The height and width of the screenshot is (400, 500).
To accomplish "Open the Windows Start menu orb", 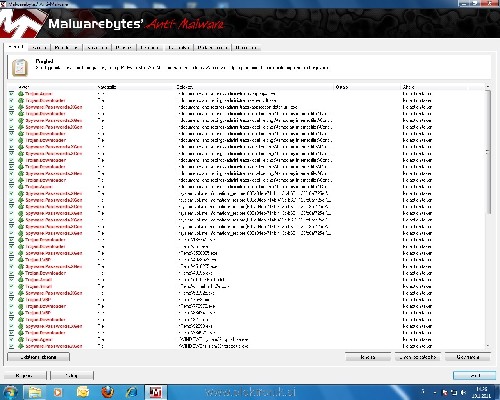I will click(9, 392).
